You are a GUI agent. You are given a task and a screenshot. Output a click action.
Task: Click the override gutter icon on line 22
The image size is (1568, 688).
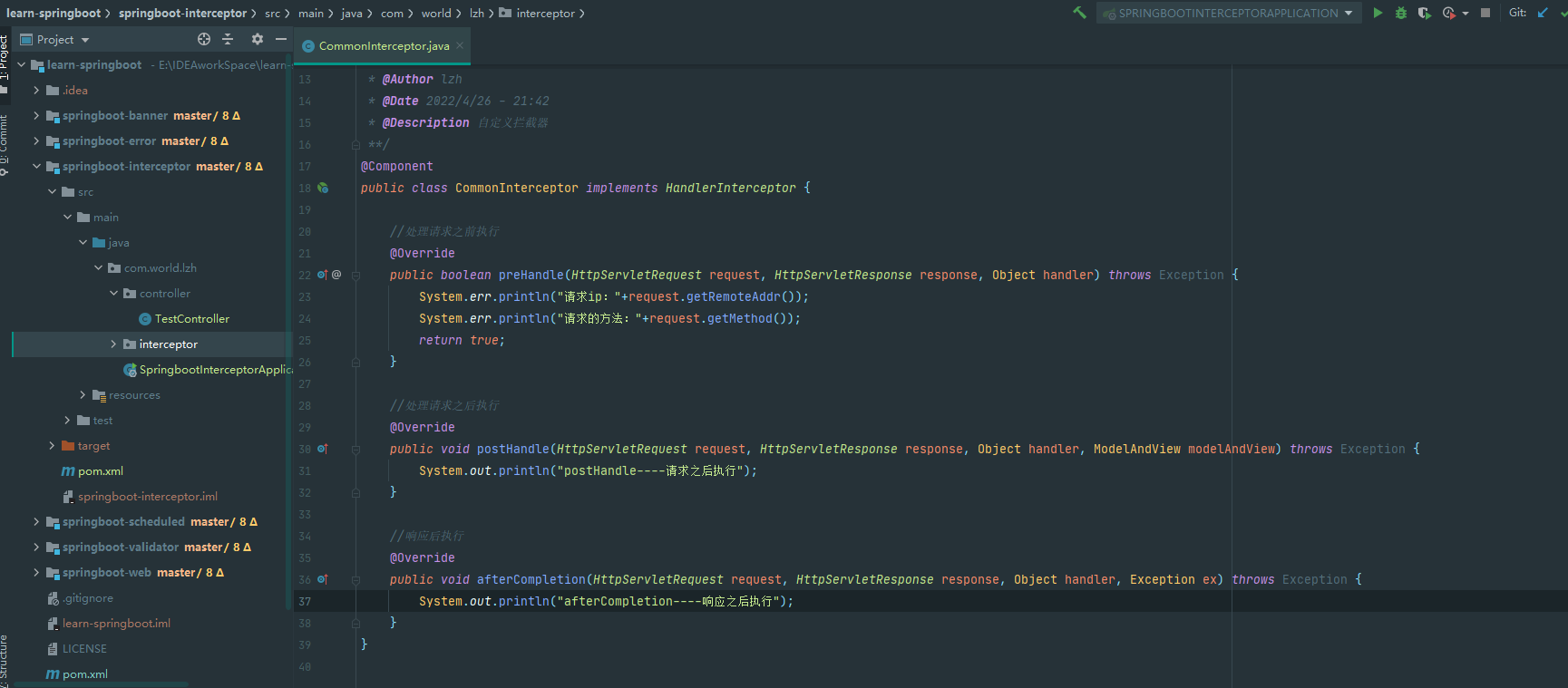click(322, 275)
